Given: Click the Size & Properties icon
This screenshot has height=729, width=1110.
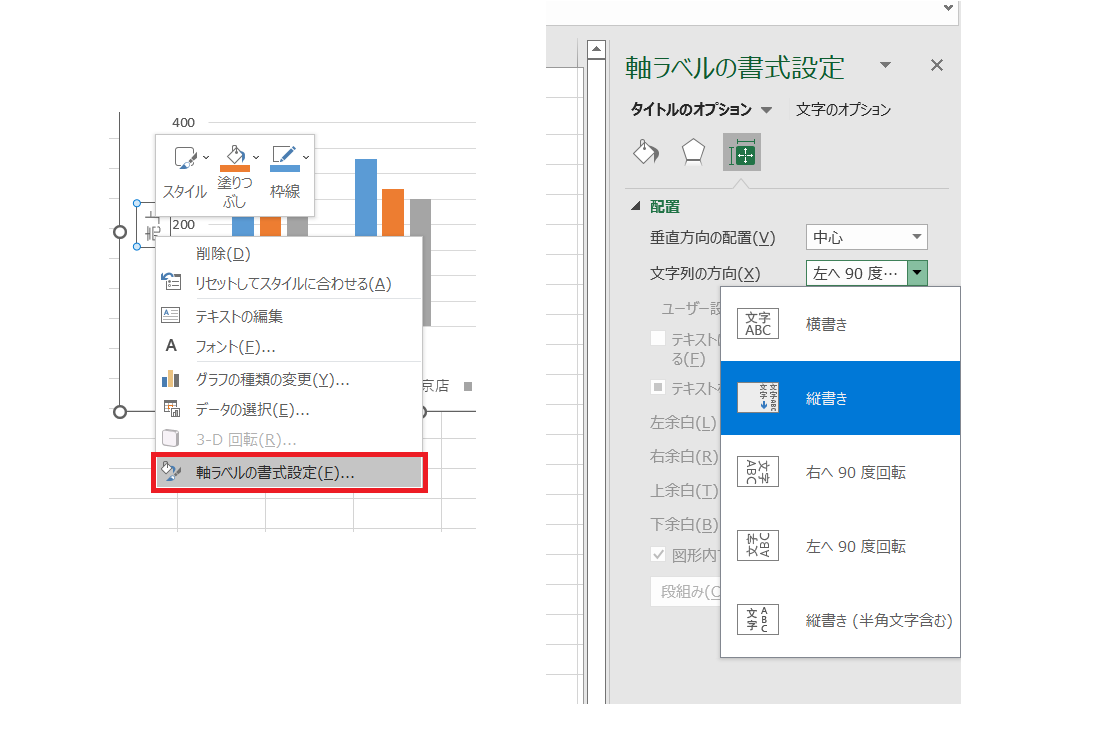Looking at the screenshot, I should [740, 152].
